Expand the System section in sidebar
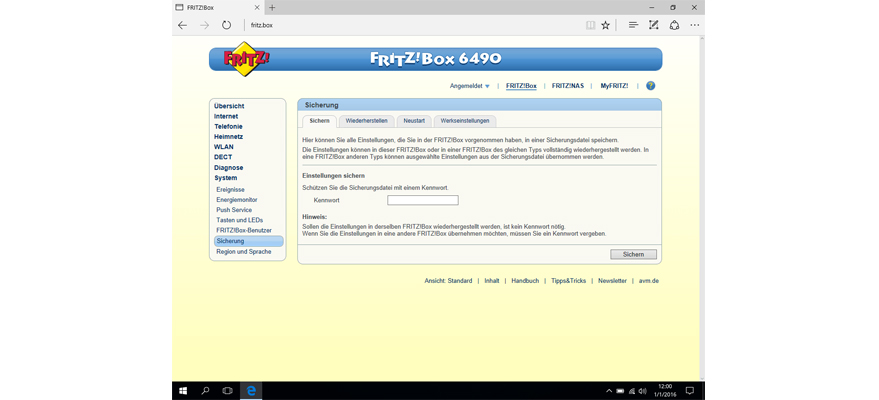Image resolution: width=879 pixels, height=400 pixels. 225,178
